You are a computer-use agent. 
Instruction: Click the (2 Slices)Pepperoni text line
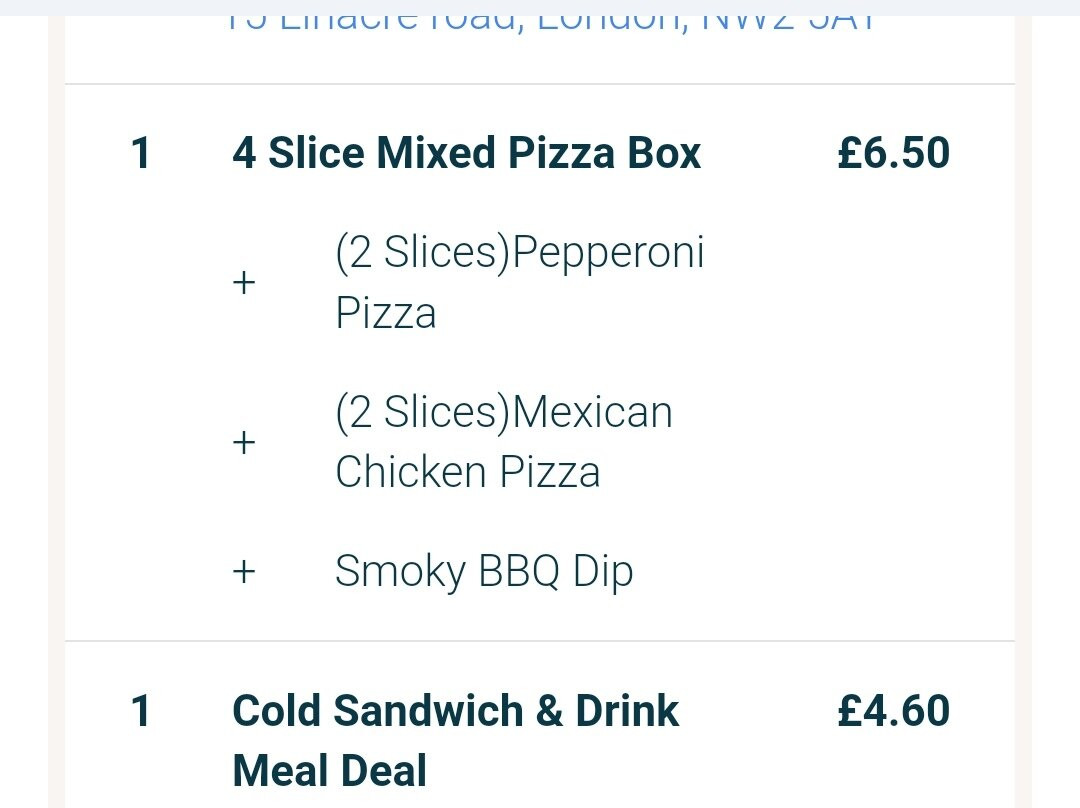[520, 253]
